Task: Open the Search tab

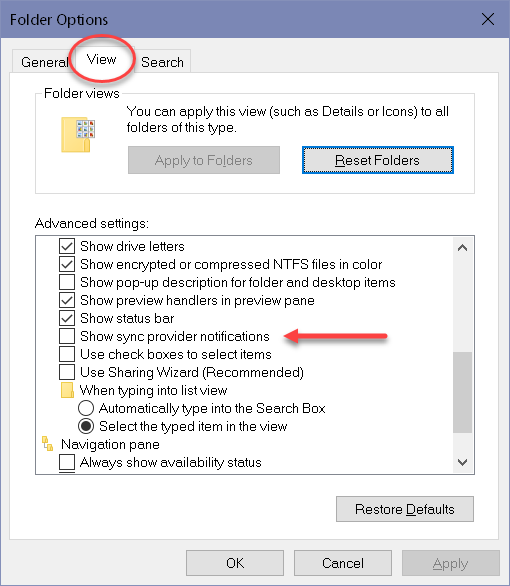Action: click(162, 62)
